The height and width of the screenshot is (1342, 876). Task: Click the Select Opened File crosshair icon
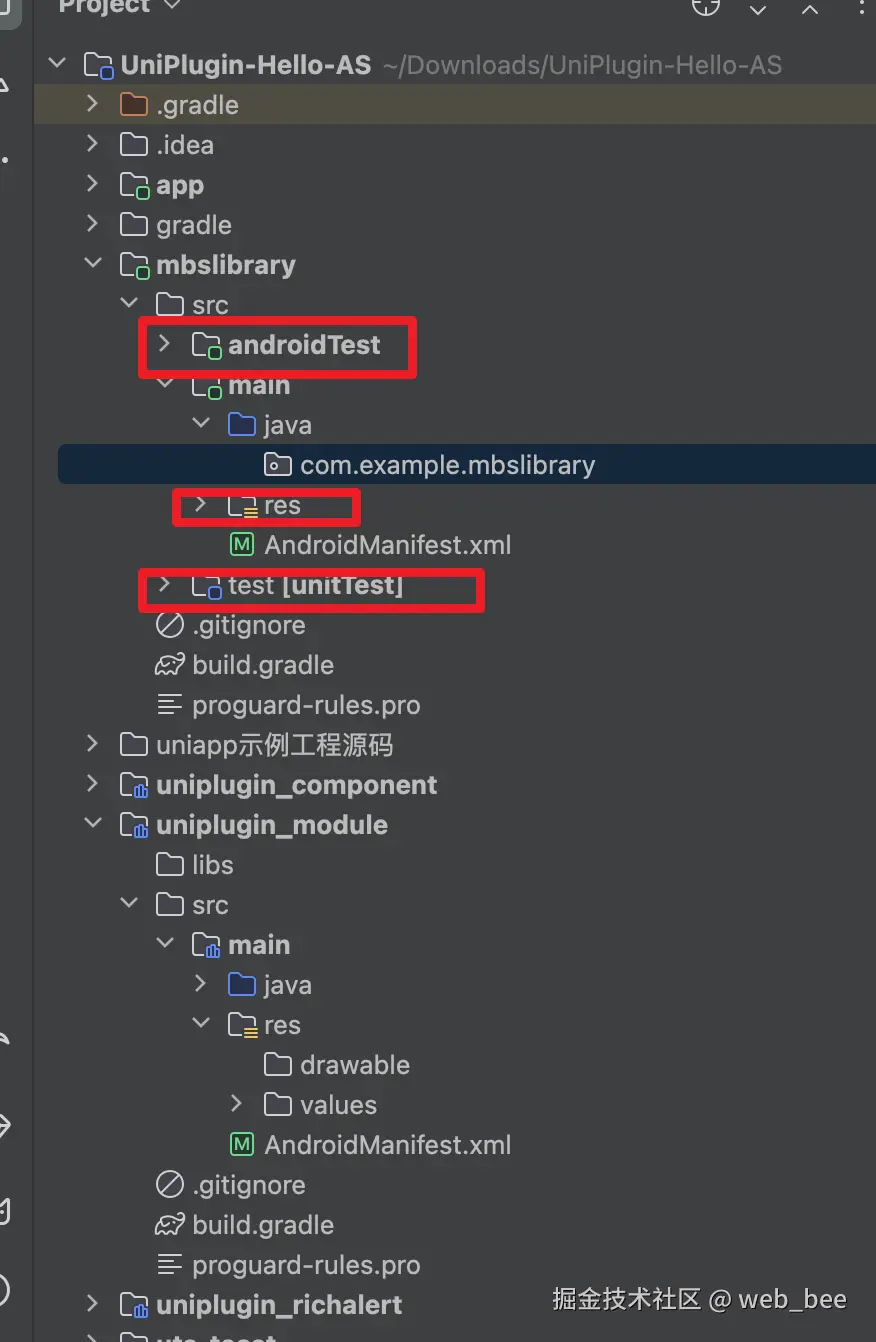(706, 9)
